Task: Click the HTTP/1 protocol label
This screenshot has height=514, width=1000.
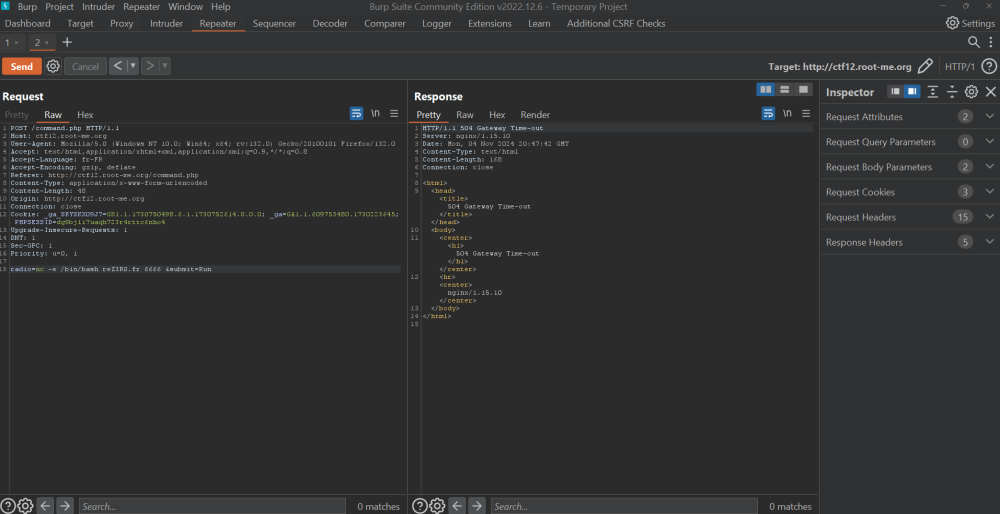Action: (x=960, y=66)
